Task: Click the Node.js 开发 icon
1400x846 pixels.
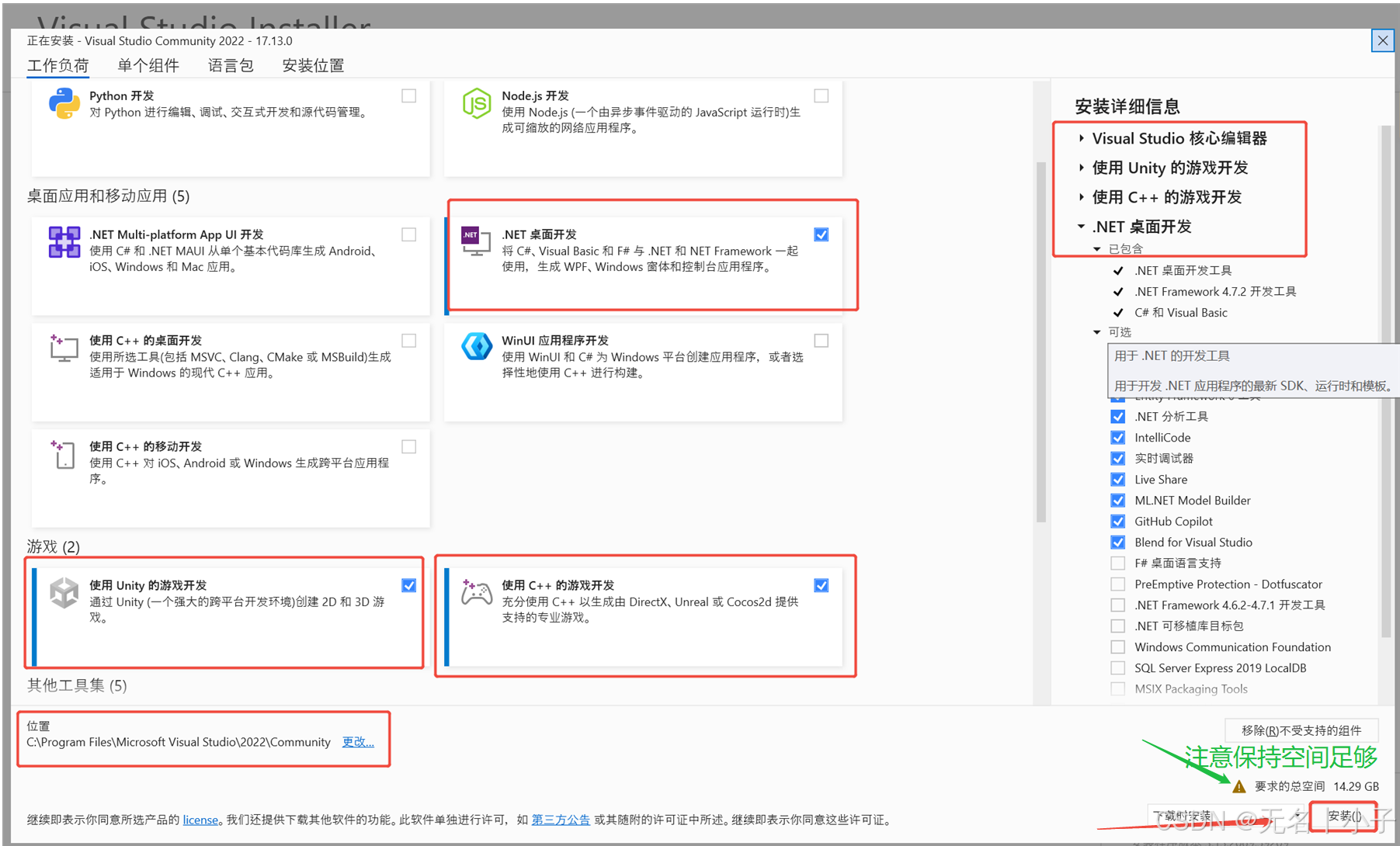Action: tap(477, 102)
